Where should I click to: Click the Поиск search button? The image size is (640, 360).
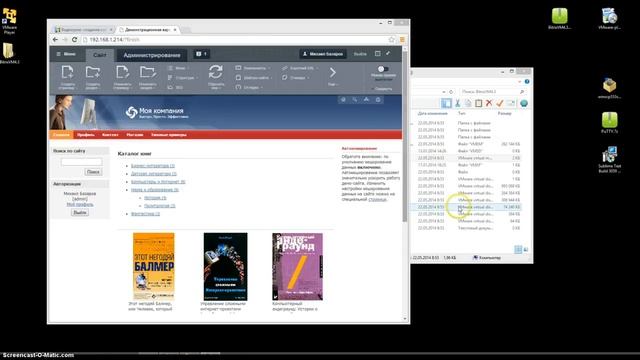93,172
